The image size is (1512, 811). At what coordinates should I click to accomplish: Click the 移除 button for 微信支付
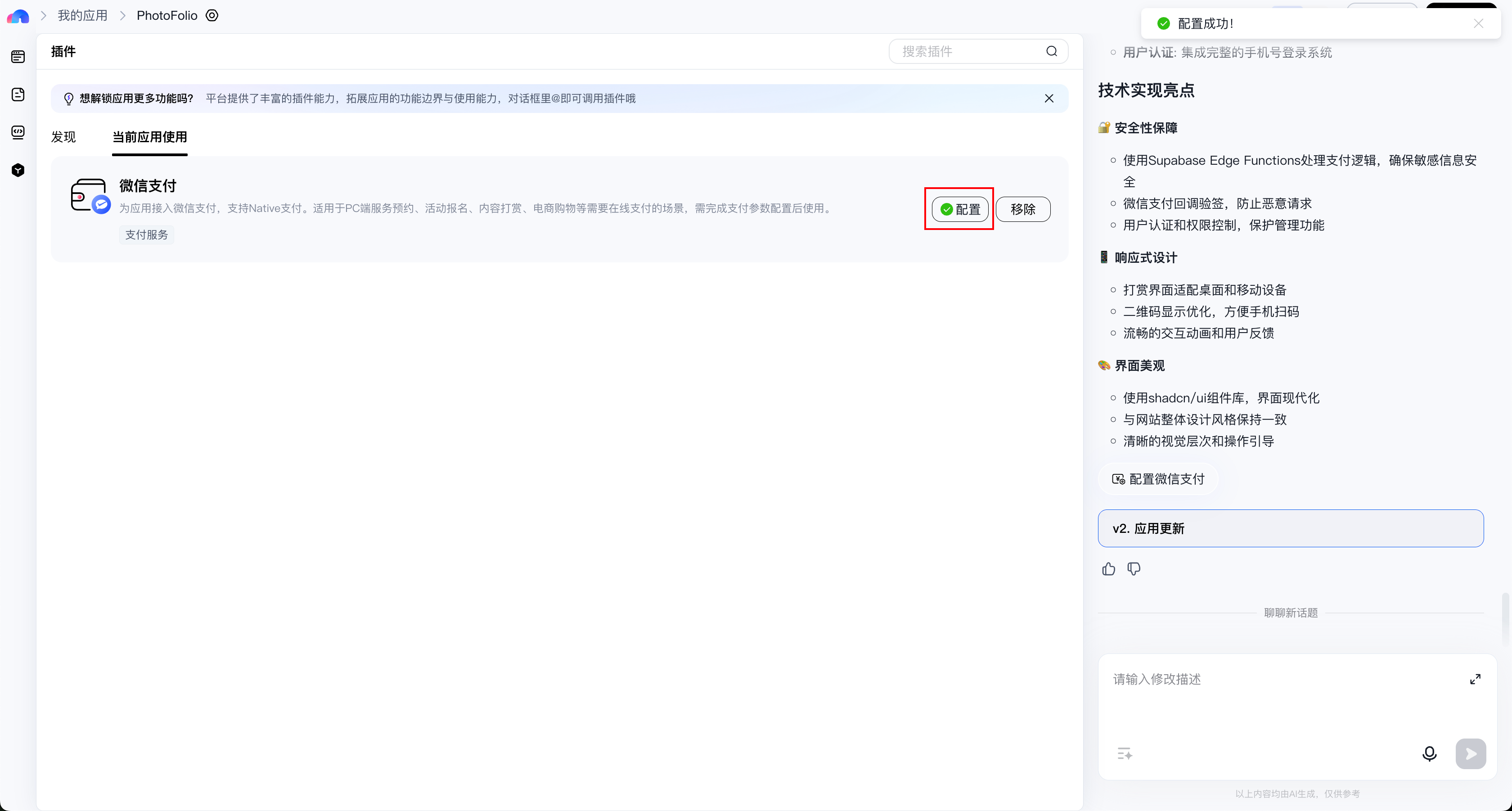tap(1022, 209)
